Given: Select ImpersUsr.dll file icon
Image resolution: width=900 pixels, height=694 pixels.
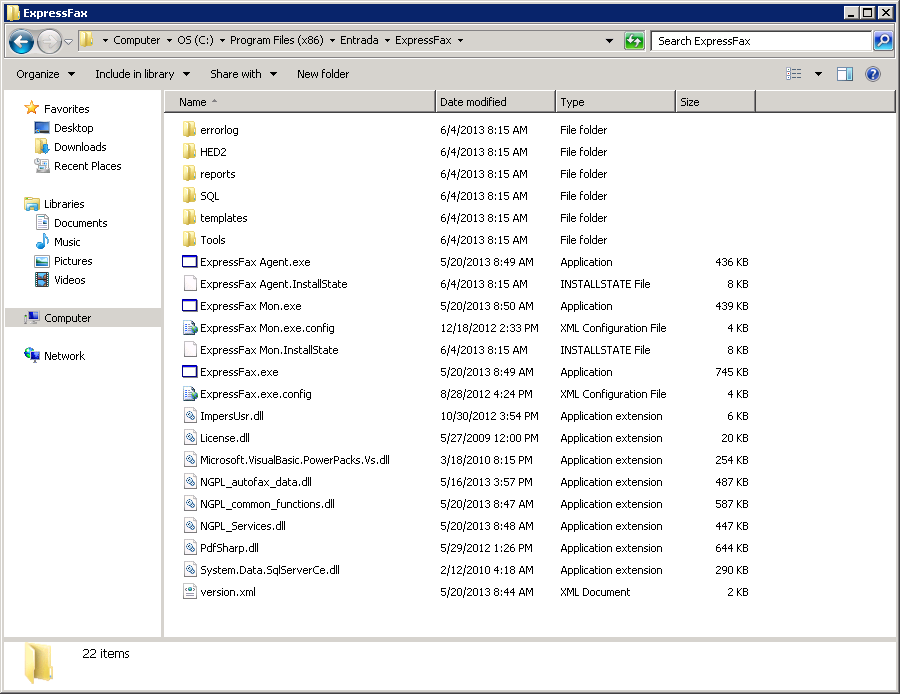Looking at the screenshot, I should [189, 416].
